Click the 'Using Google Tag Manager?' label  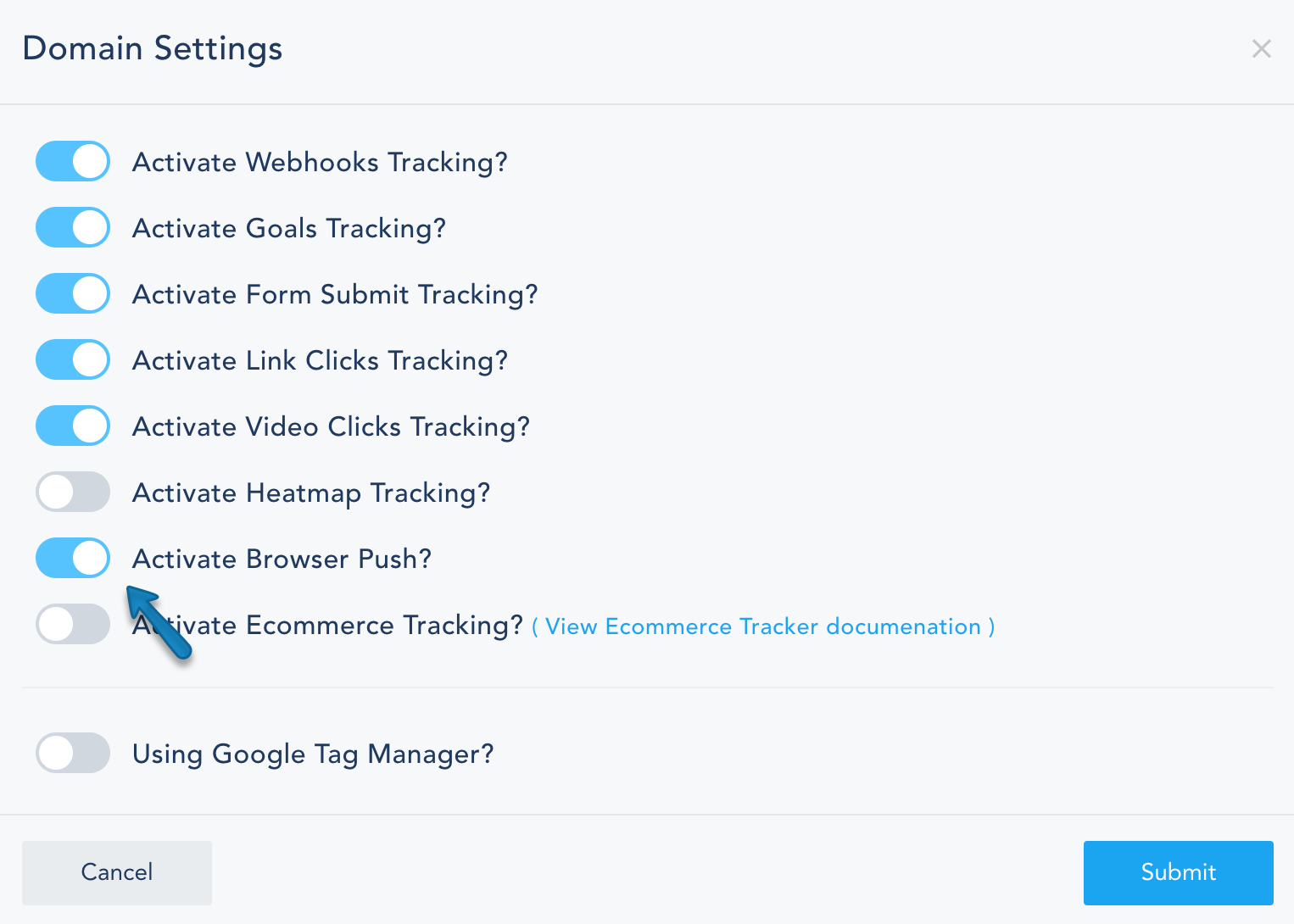tap(313, 754)
